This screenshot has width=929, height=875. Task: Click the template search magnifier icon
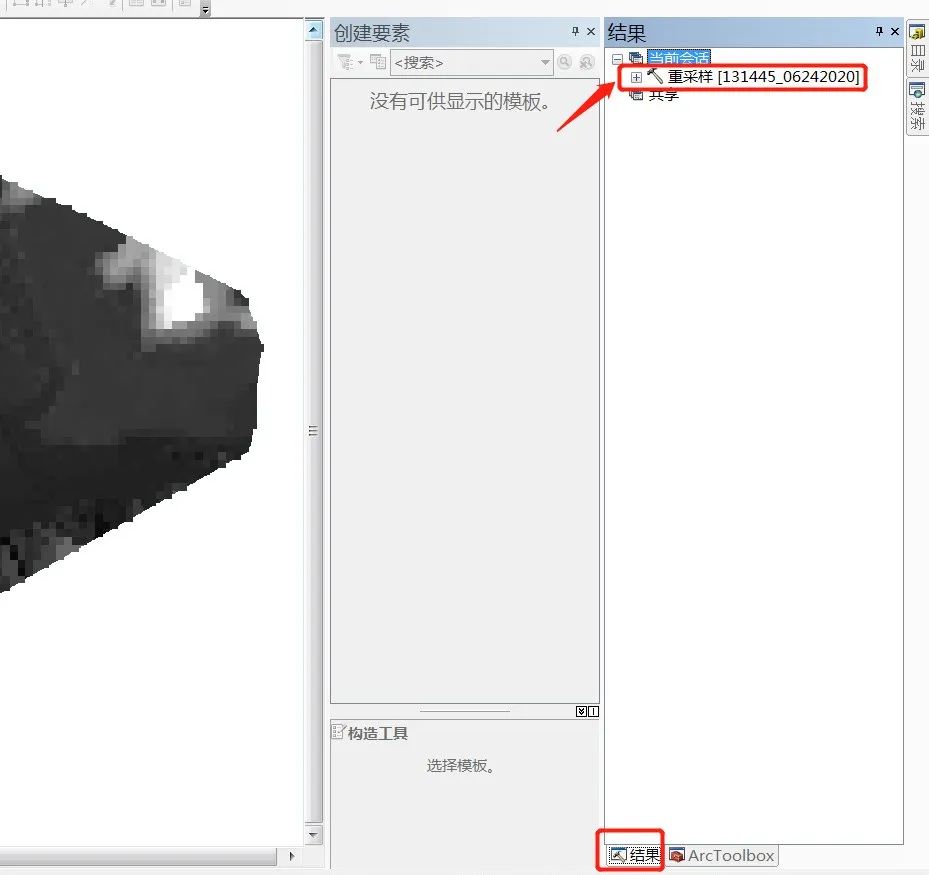tap(565, 62)
